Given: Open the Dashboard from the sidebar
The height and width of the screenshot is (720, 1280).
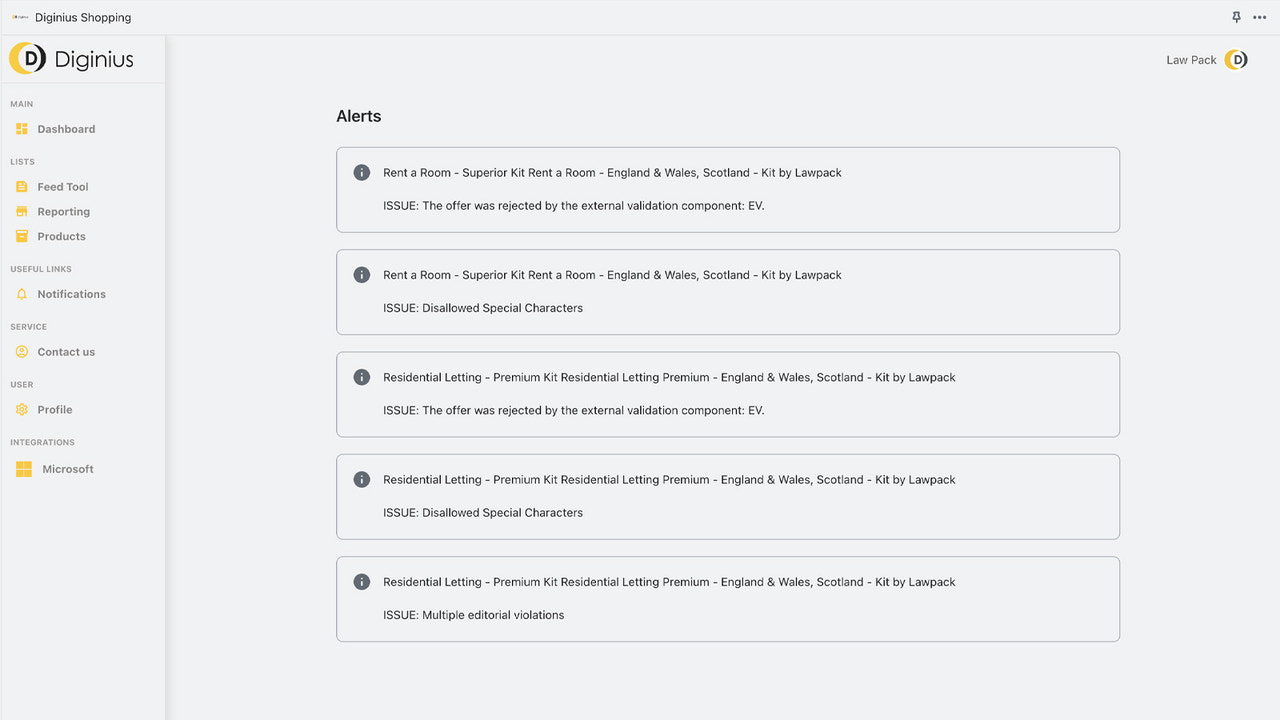Looking at the screenshot, I should tap(66, 128).
